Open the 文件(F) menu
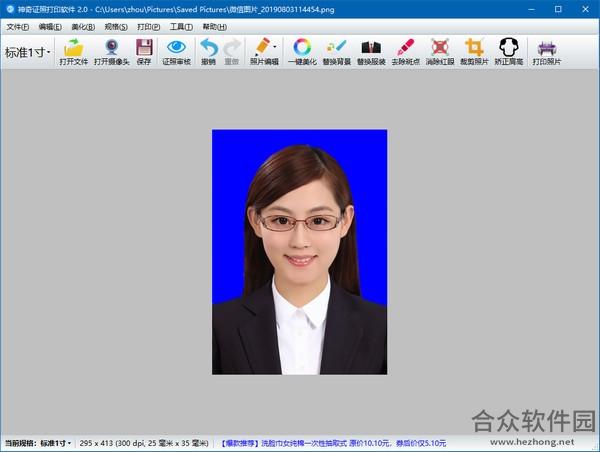 point(18,27)
